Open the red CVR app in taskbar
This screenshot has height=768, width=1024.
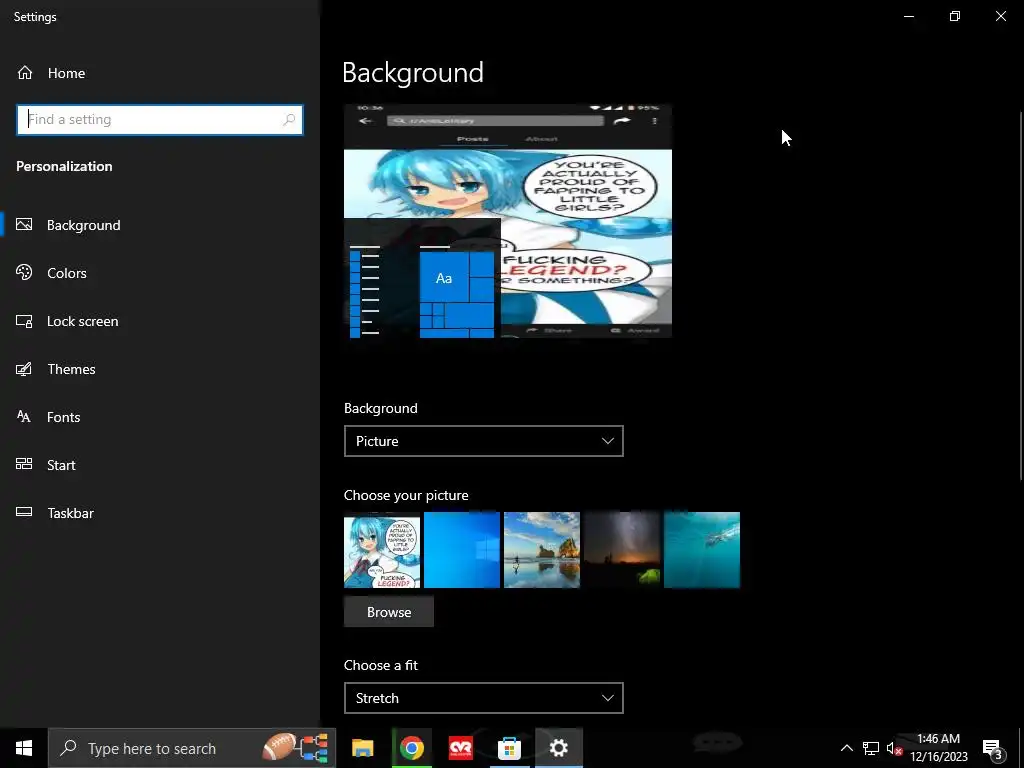(461, 748)
